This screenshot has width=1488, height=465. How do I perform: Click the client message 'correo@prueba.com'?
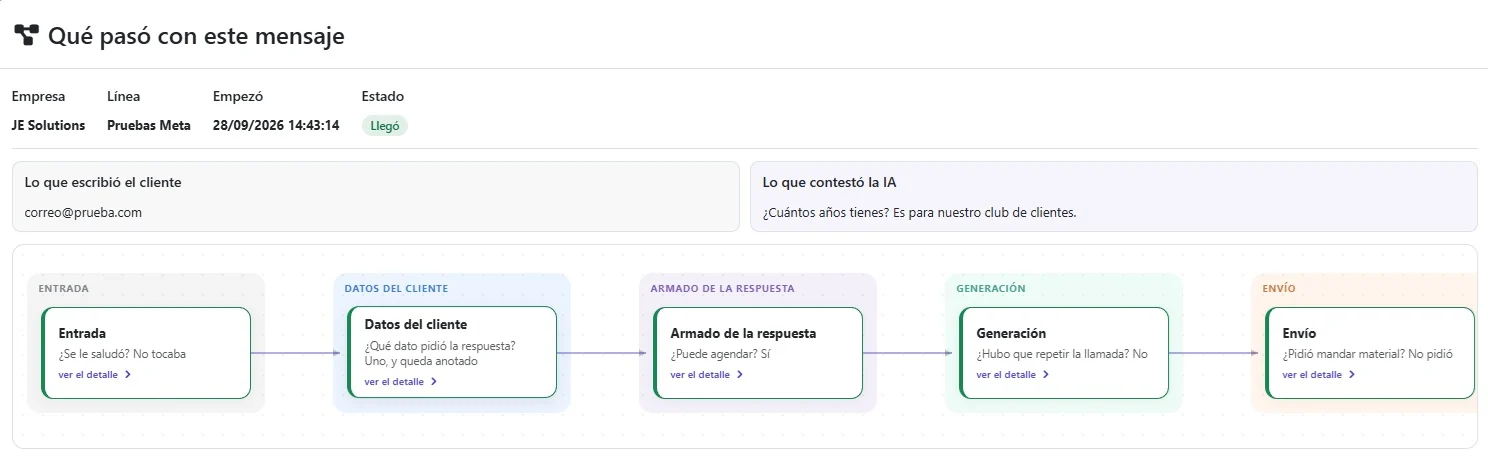point(83,213)
